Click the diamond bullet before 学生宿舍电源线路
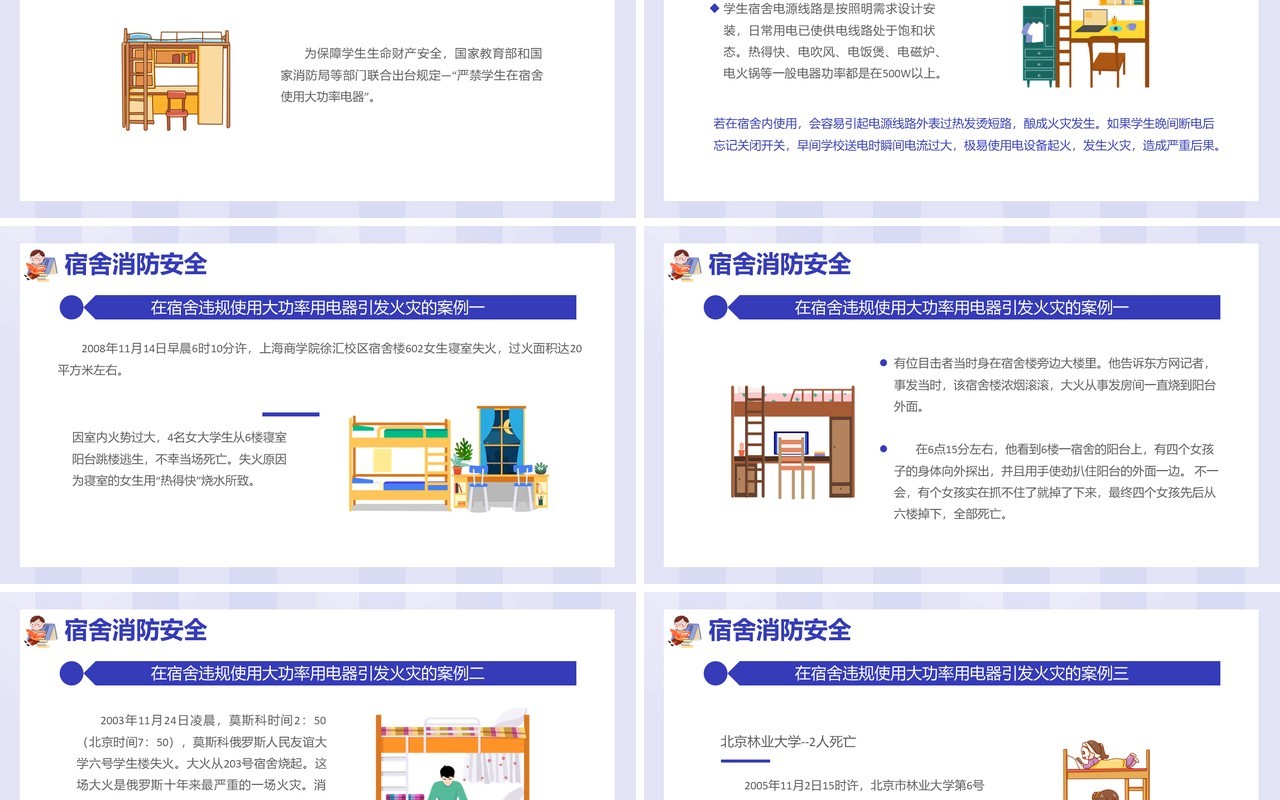The image size is (1280, 800). (x=714, y=8)
